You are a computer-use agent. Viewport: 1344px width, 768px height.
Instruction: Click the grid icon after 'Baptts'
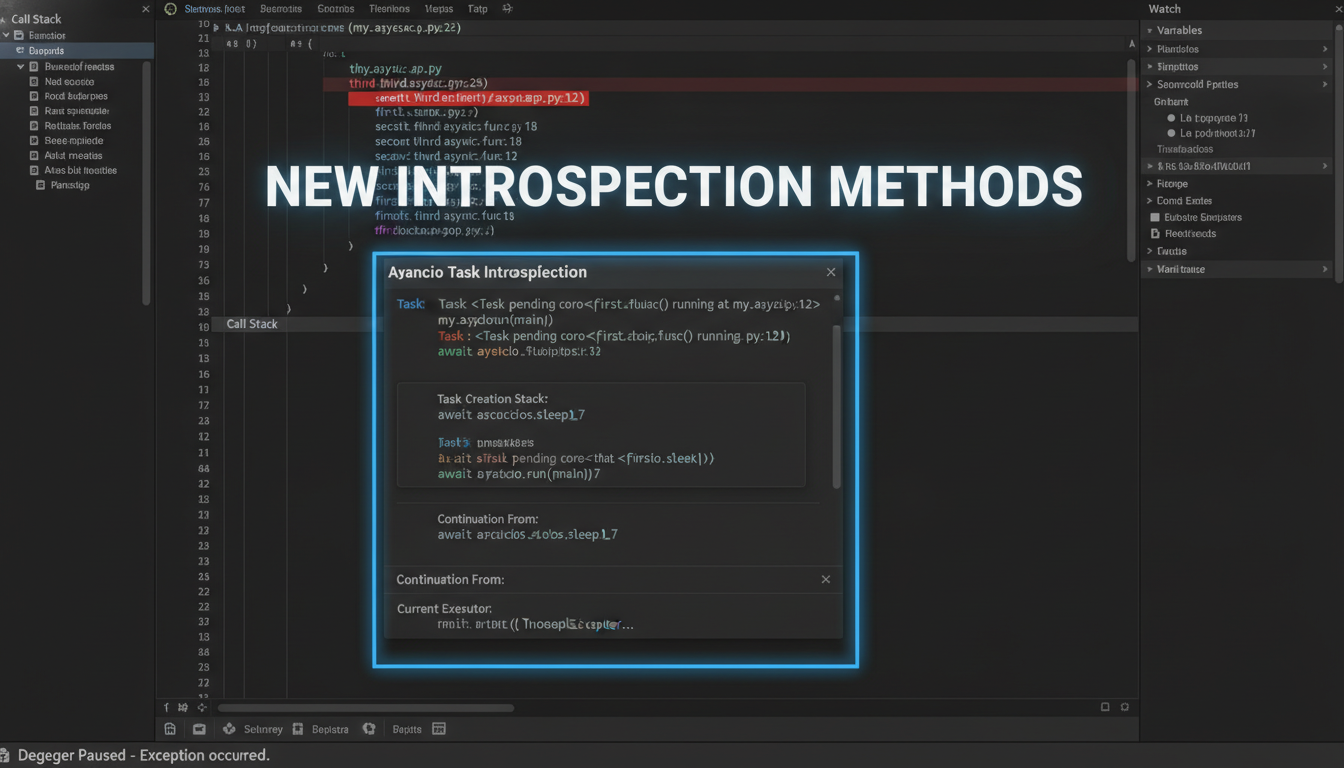[x=438, y=729]
